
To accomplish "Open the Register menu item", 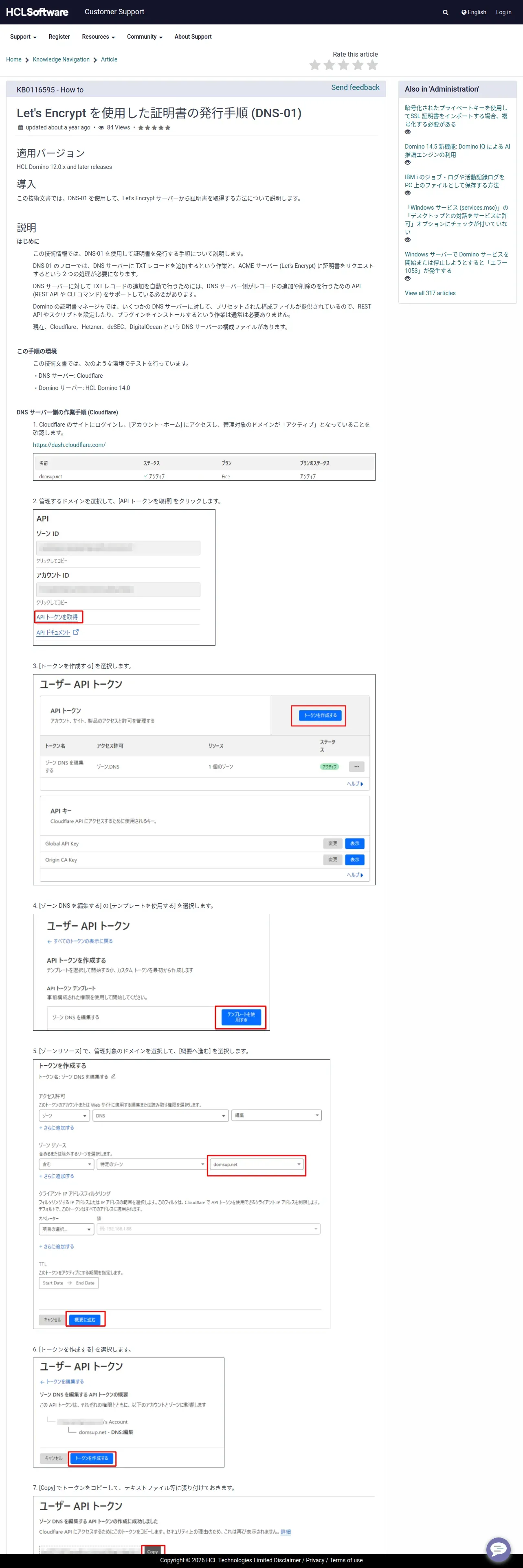I will 59,37.
